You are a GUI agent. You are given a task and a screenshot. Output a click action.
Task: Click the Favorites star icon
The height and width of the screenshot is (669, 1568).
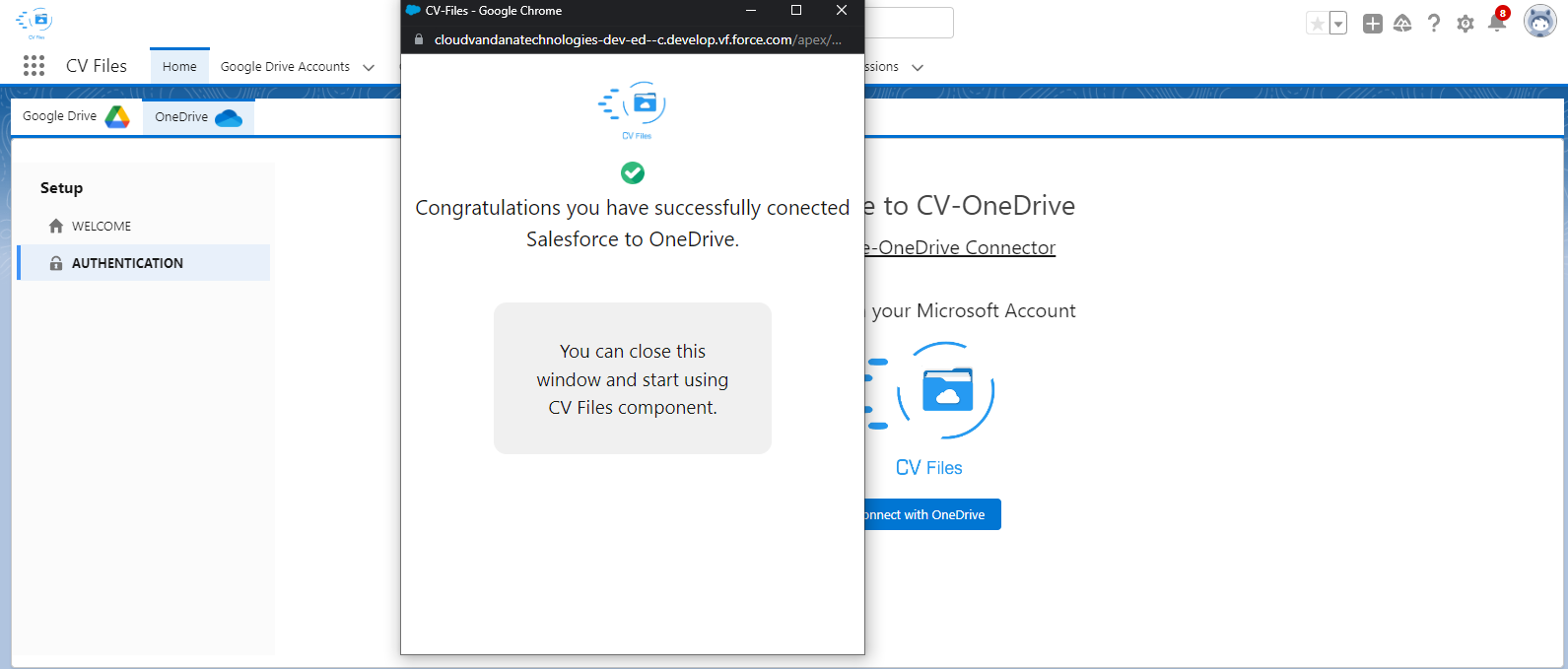pos(1317,24)
